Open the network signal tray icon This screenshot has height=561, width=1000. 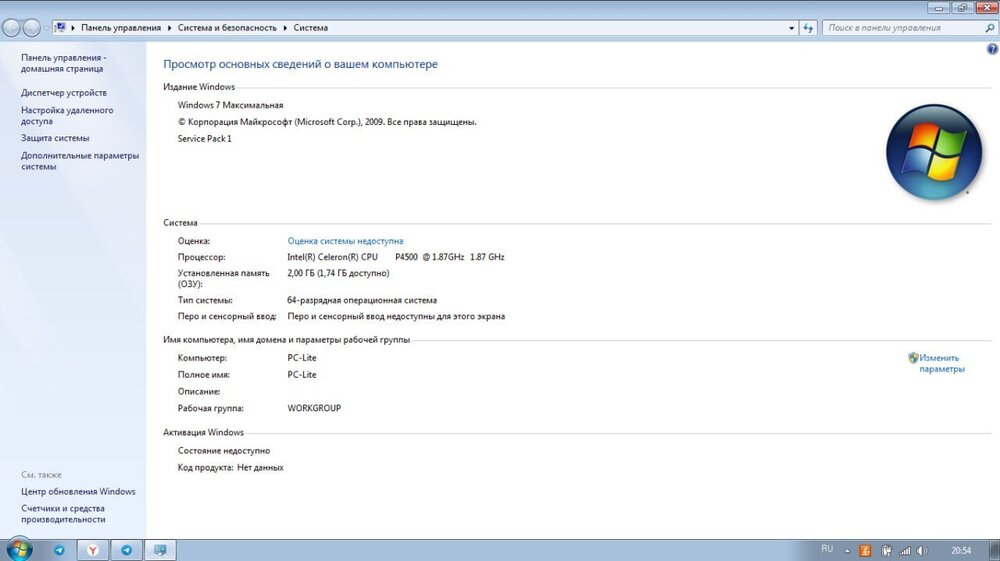click(x=904, y=551)
